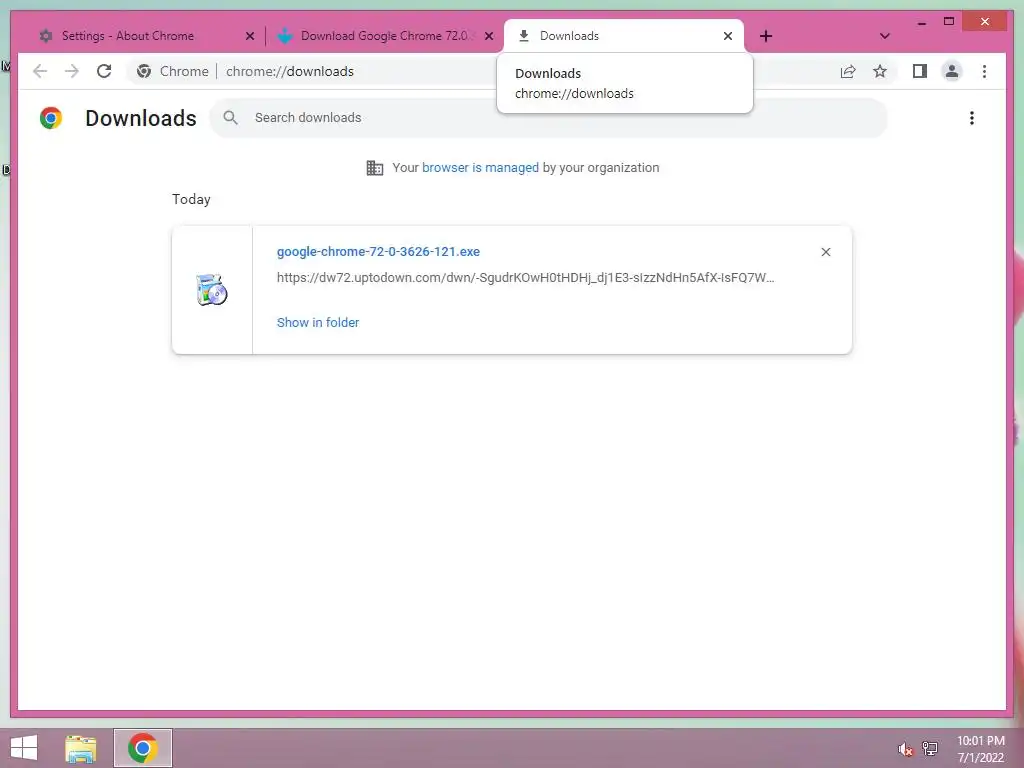1024x768 pixels.
Task: Remove google-chrome-72 download from list
Action: tap(825, 252)
